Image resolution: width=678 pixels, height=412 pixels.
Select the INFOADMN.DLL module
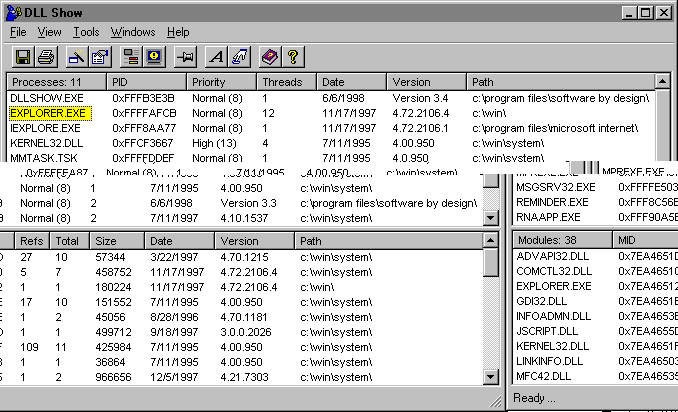(x=553, y=316)
